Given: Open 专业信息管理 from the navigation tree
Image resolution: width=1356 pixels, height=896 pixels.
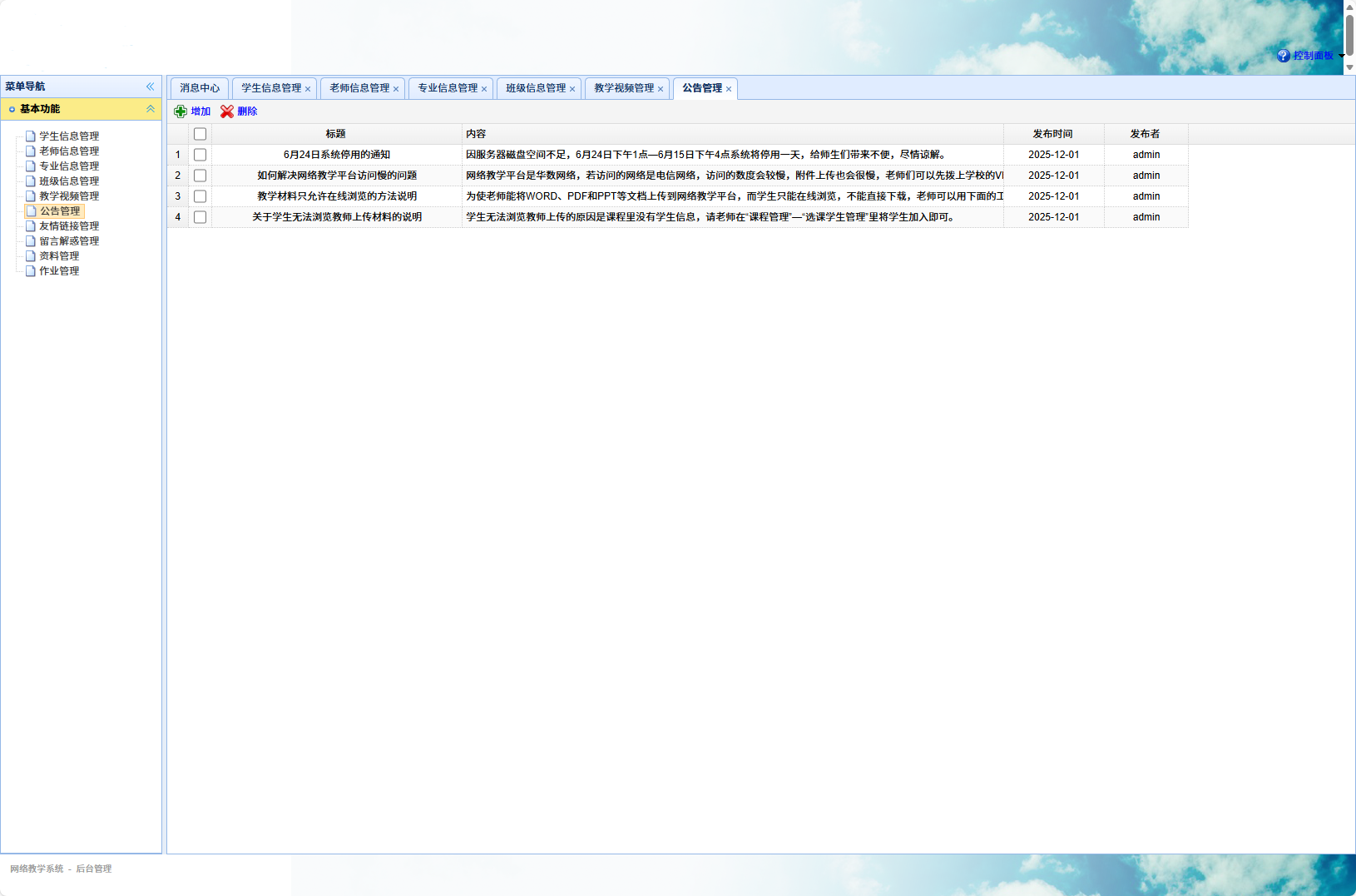Looking at the screenshot, I should point(69,166).
